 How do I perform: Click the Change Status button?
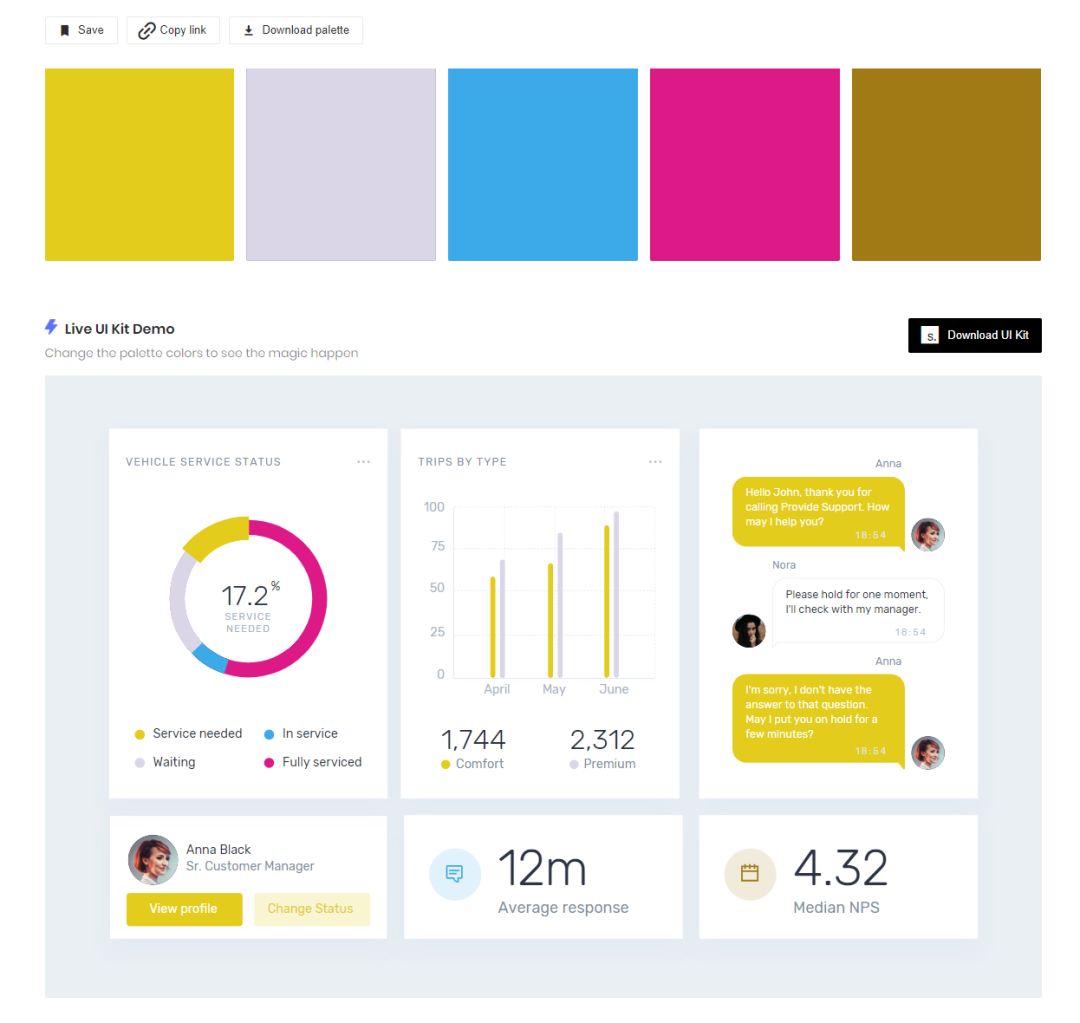[x=311, y=909]
